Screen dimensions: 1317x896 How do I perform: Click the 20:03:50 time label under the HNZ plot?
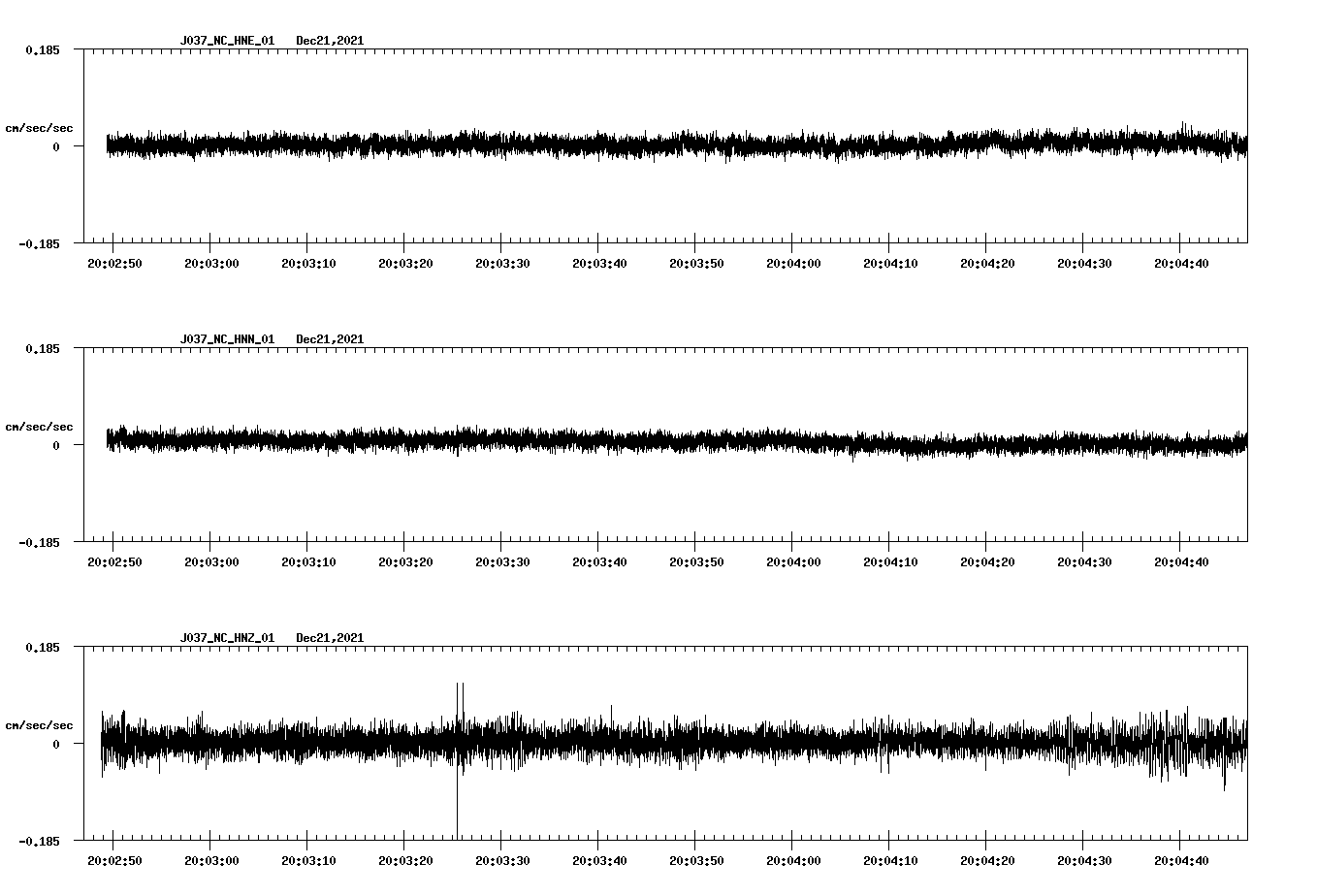tap(696, 861)
